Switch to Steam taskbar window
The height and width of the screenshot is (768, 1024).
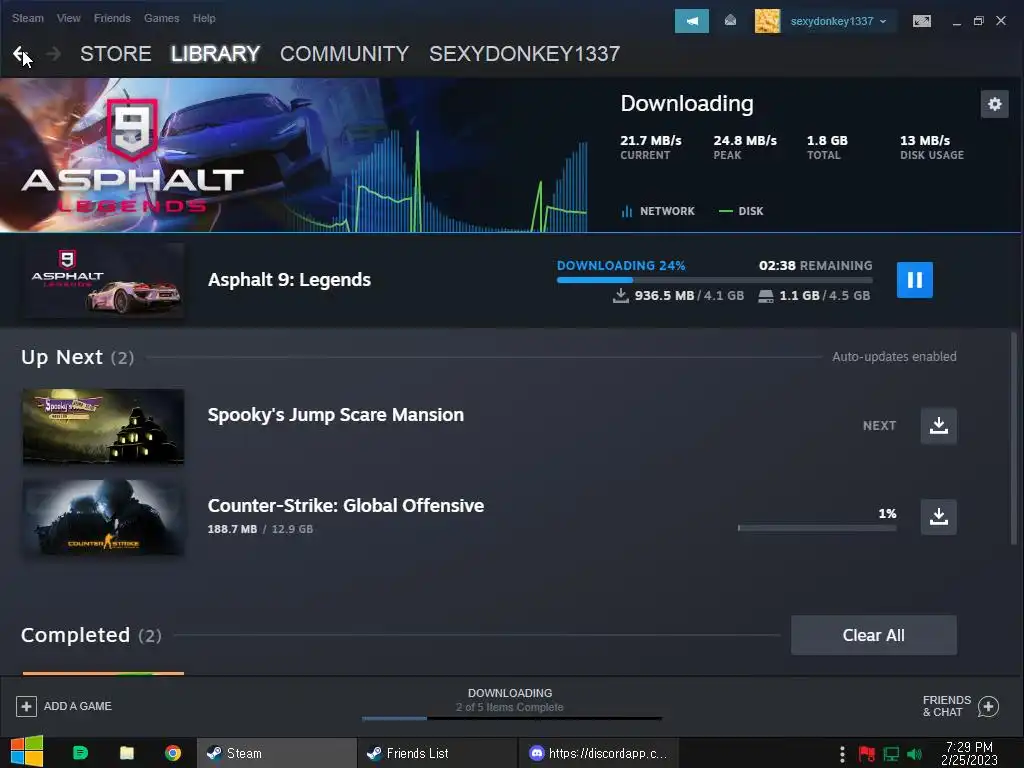point(277,753)
